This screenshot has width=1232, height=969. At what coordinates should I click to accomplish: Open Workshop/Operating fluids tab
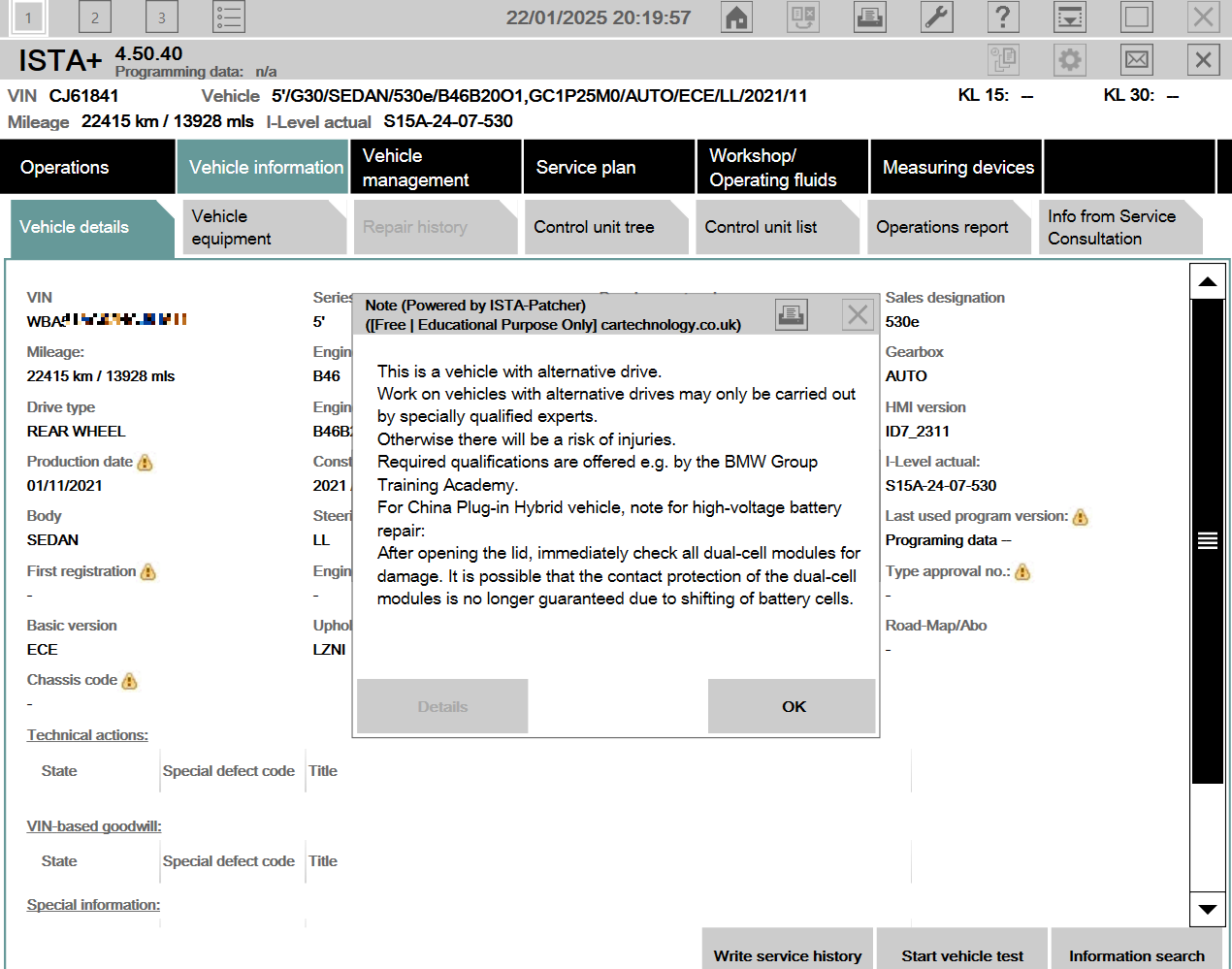point(783,167)
